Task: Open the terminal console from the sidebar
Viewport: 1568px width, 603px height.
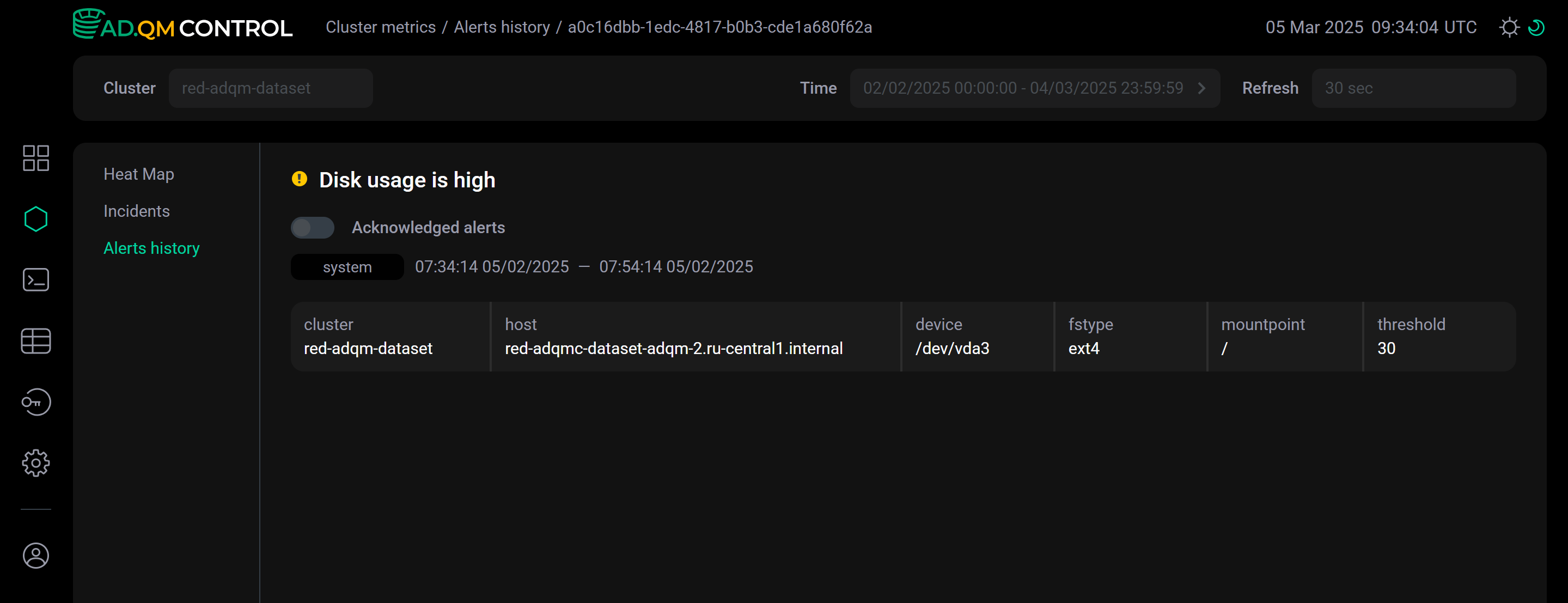Action: pos(35,279)
